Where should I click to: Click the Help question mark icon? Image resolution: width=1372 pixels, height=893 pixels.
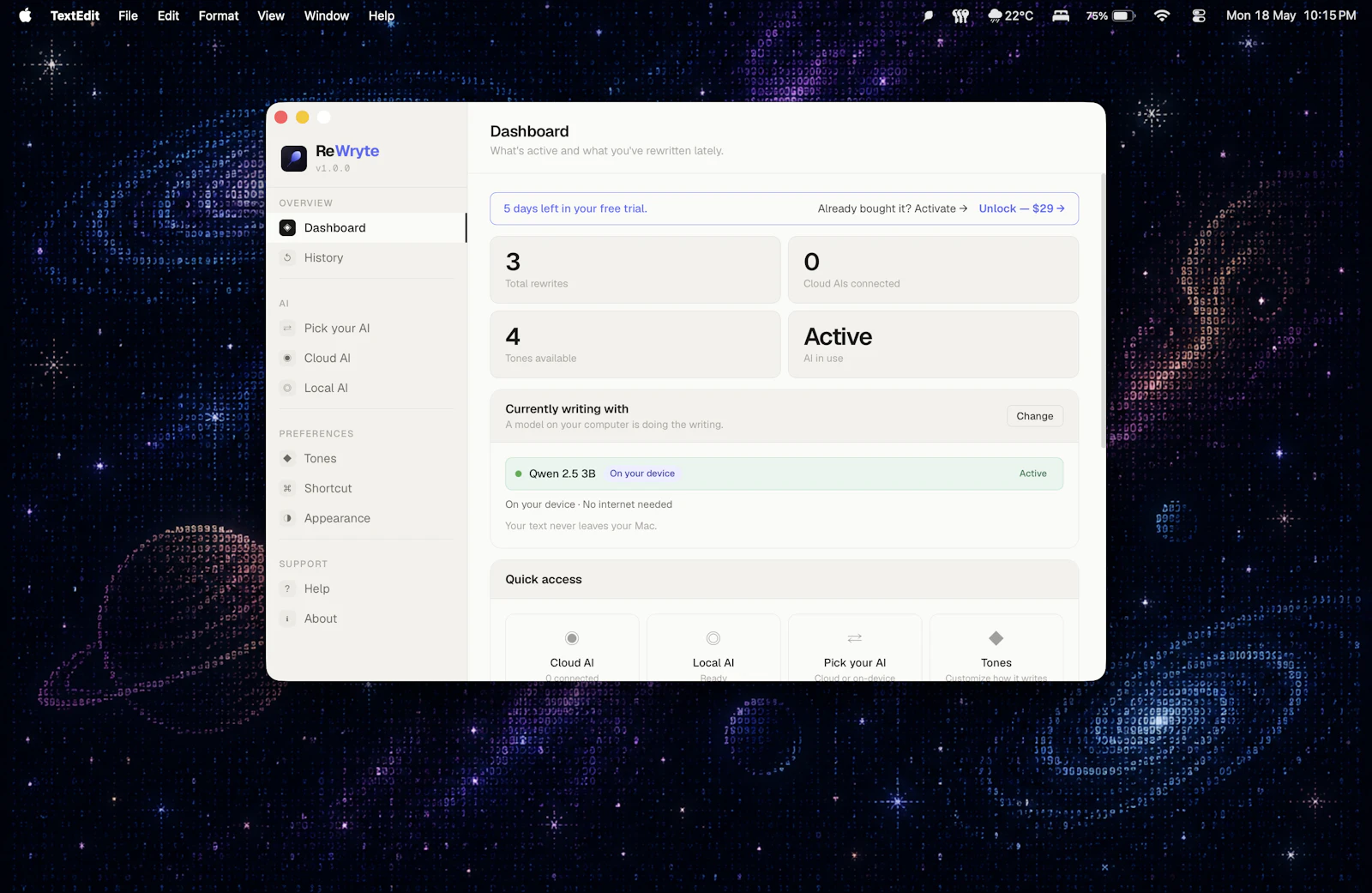(287, 588)
